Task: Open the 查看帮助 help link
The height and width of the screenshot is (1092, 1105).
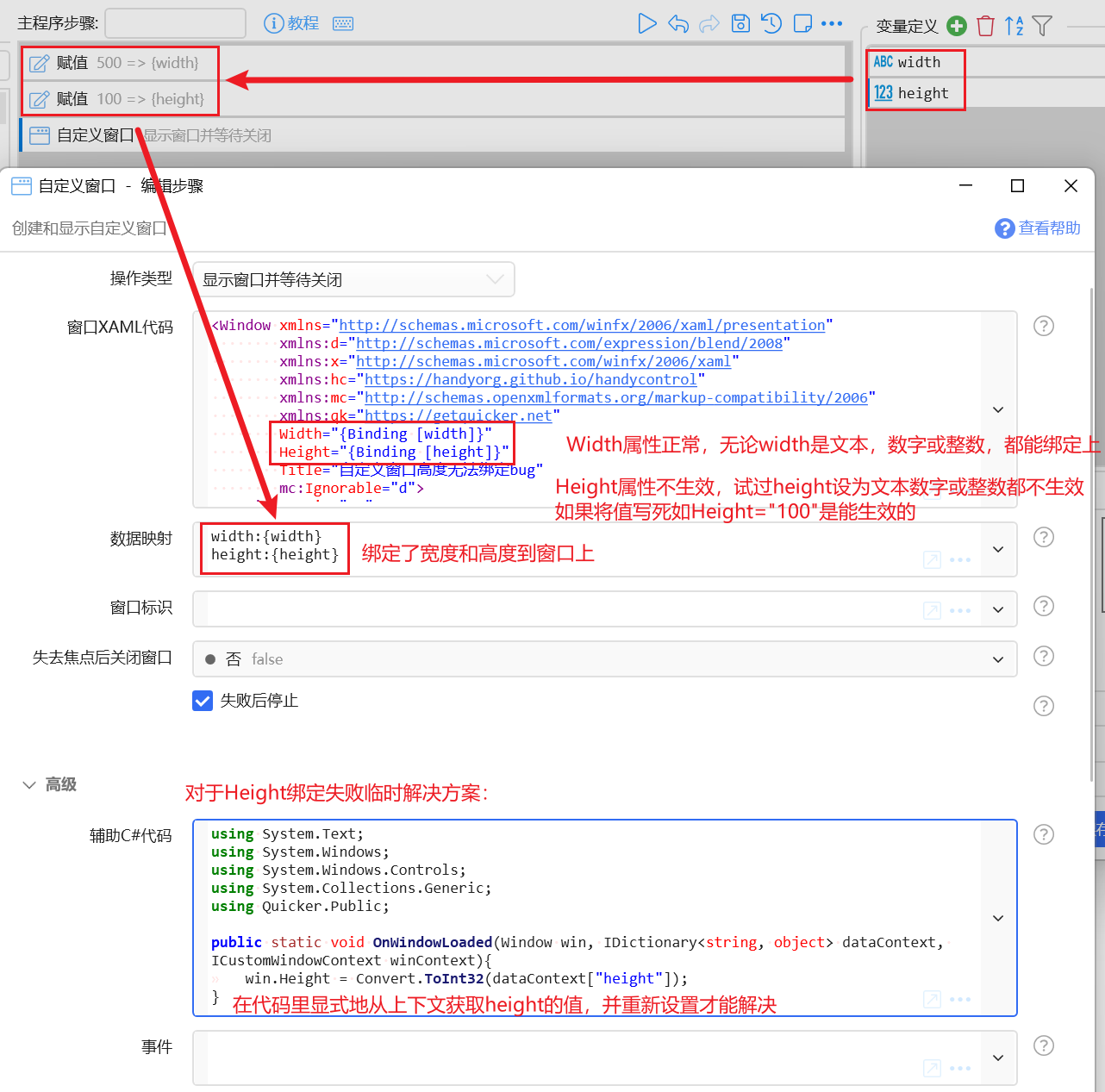Action: [x=1038, y=228]
